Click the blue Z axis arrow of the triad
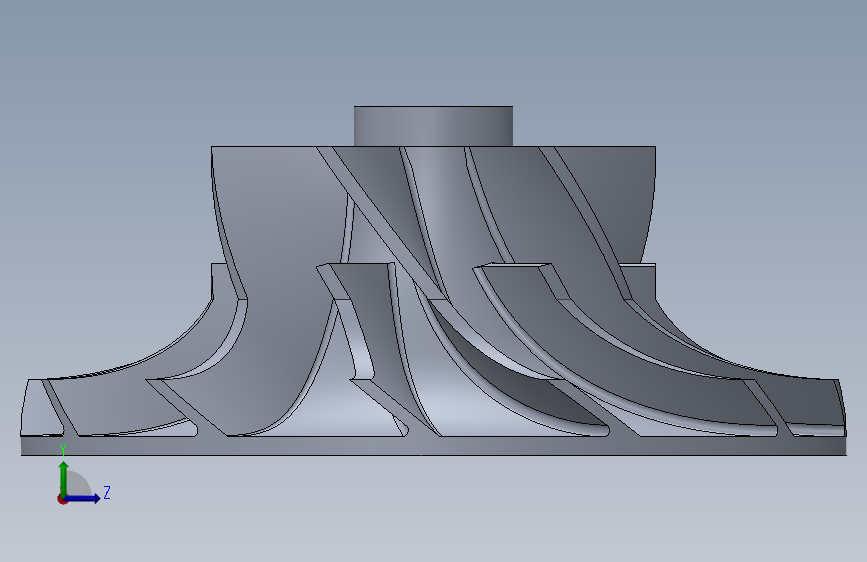This screenshot has height=562, width=867. coord(83,498)
